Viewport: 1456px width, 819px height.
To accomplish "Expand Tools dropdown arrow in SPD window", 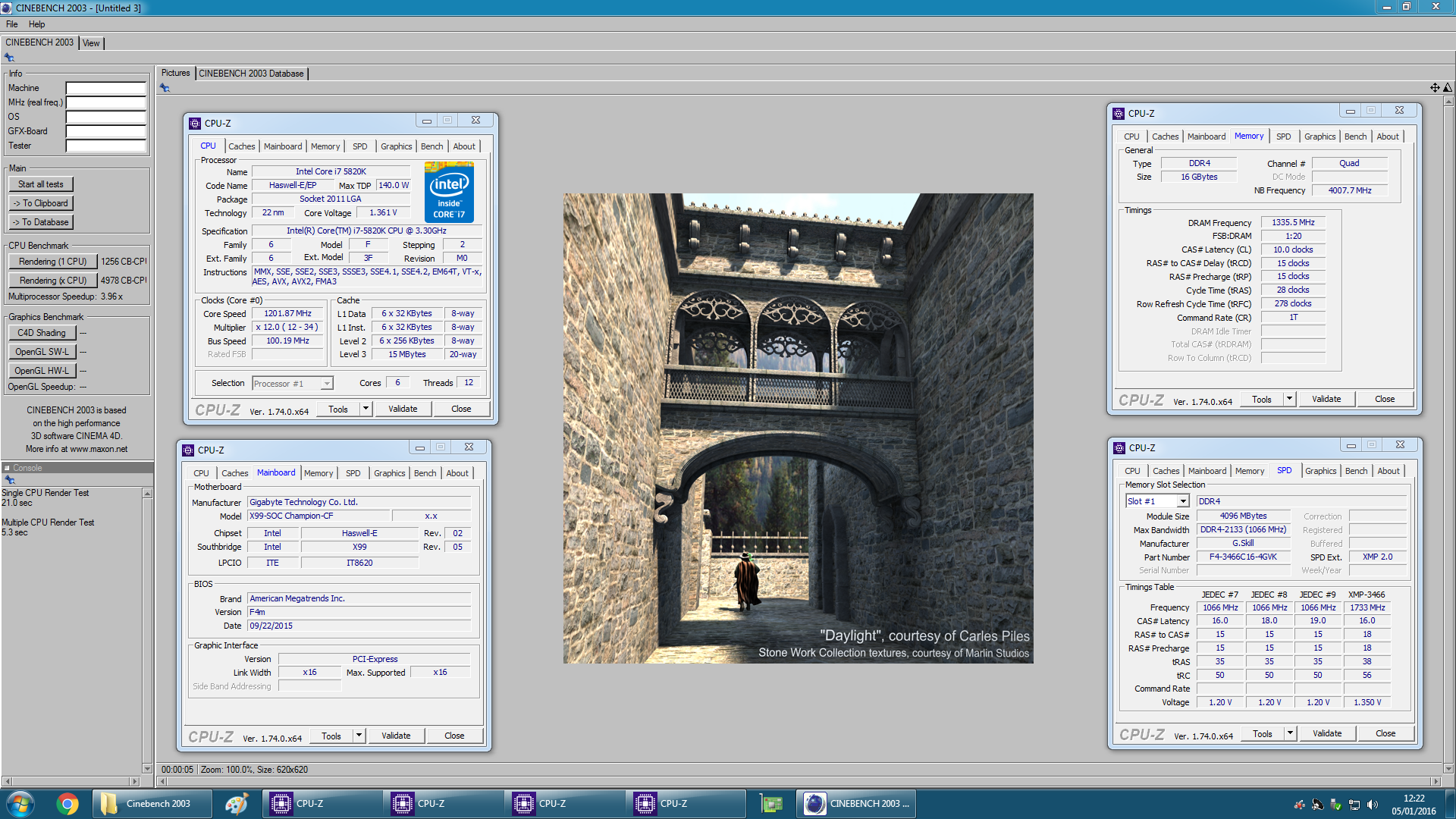I will coord(1290,733).
